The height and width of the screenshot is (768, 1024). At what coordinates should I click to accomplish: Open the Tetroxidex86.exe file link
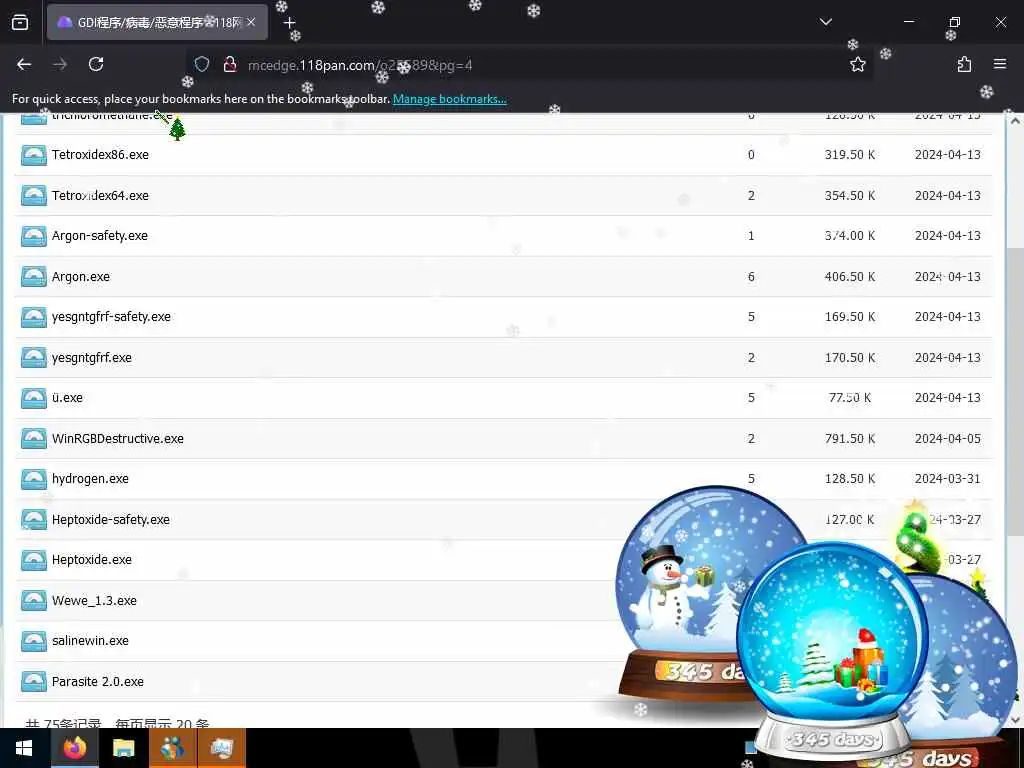[100, 155]
